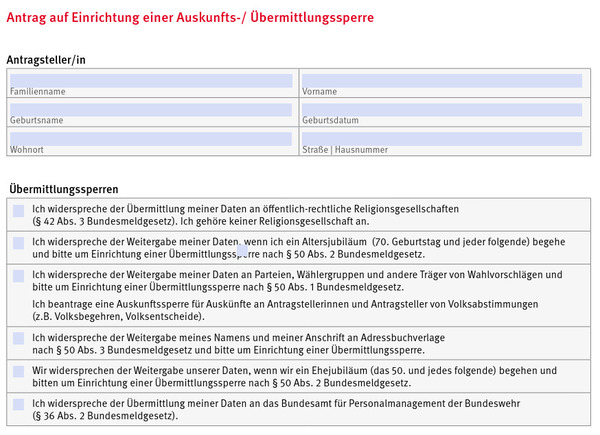Focus the Straße | Hausnummer input field
Screen dimensions: 600x435
point(442,139)
